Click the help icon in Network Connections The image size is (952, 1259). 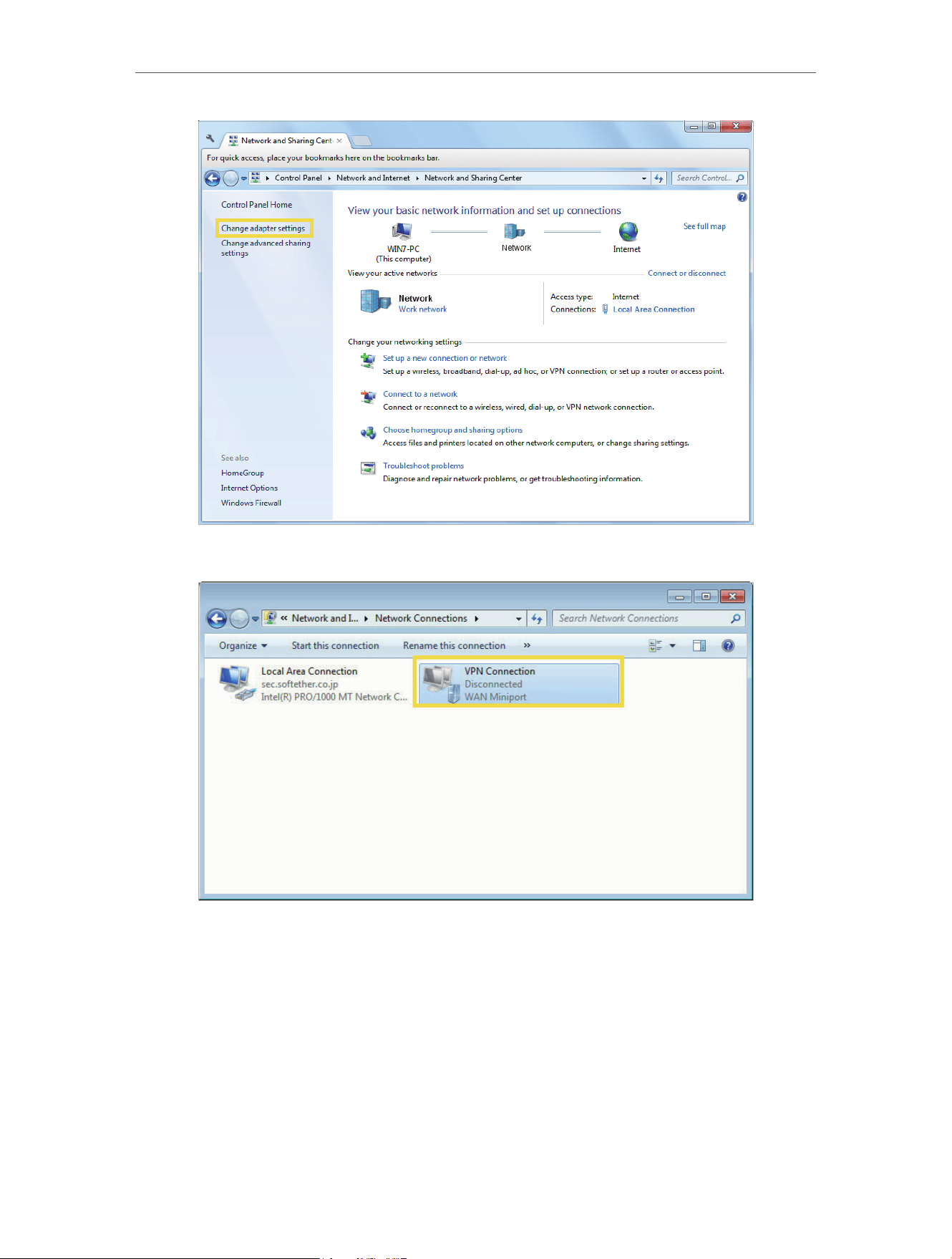tap(728, 646)
